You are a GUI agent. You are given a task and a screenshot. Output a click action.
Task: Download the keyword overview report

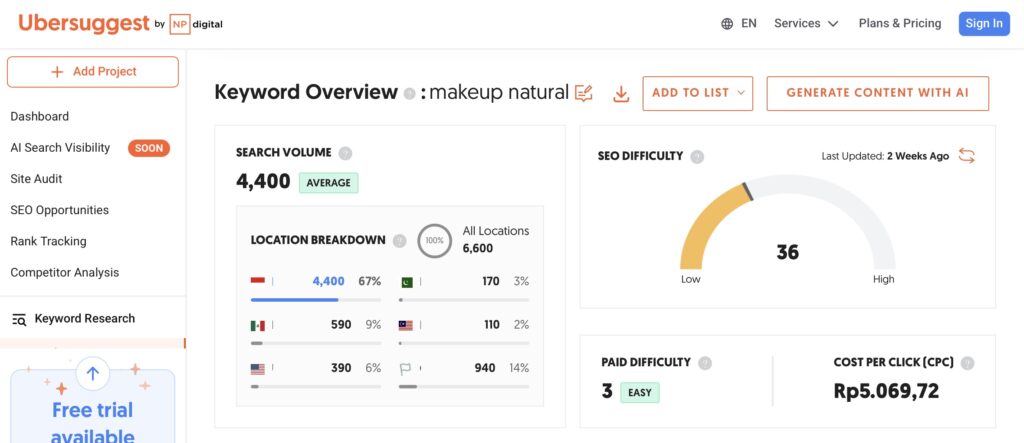(621, 94)
